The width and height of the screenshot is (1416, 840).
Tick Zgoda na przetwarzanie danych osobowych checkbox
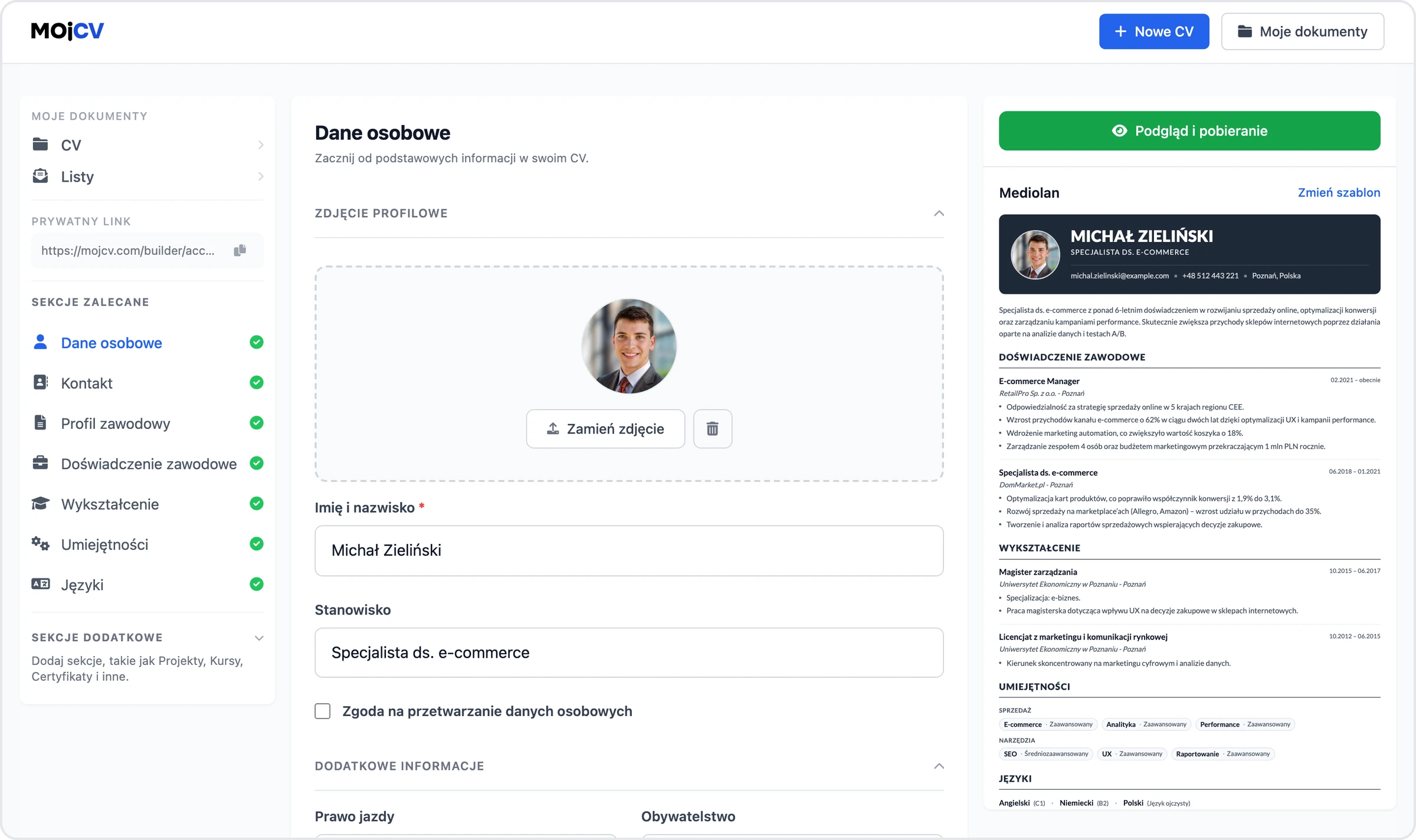coord(323,711)
